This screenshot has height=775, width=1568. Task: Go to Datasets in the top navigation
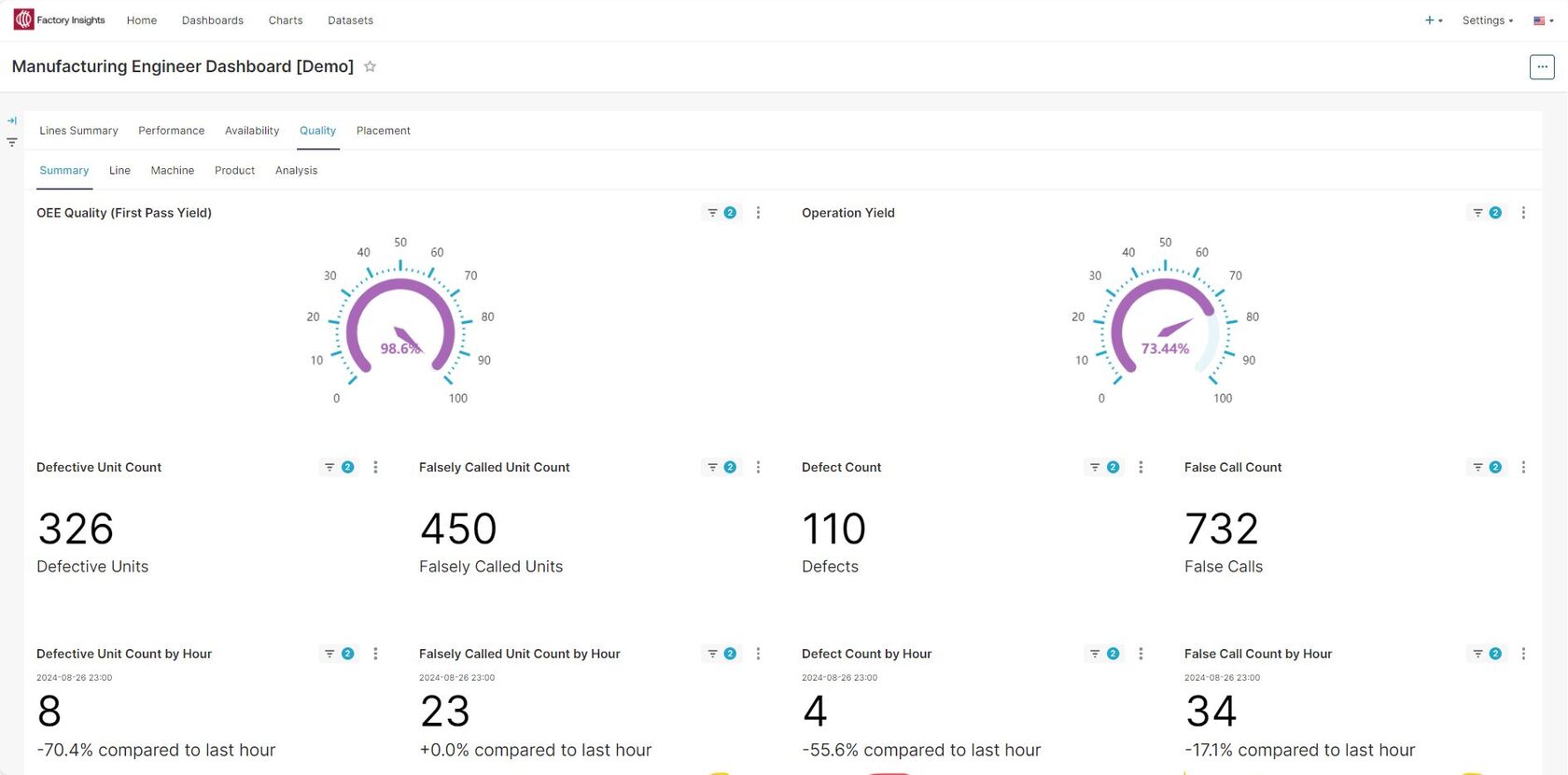[350, 21]
